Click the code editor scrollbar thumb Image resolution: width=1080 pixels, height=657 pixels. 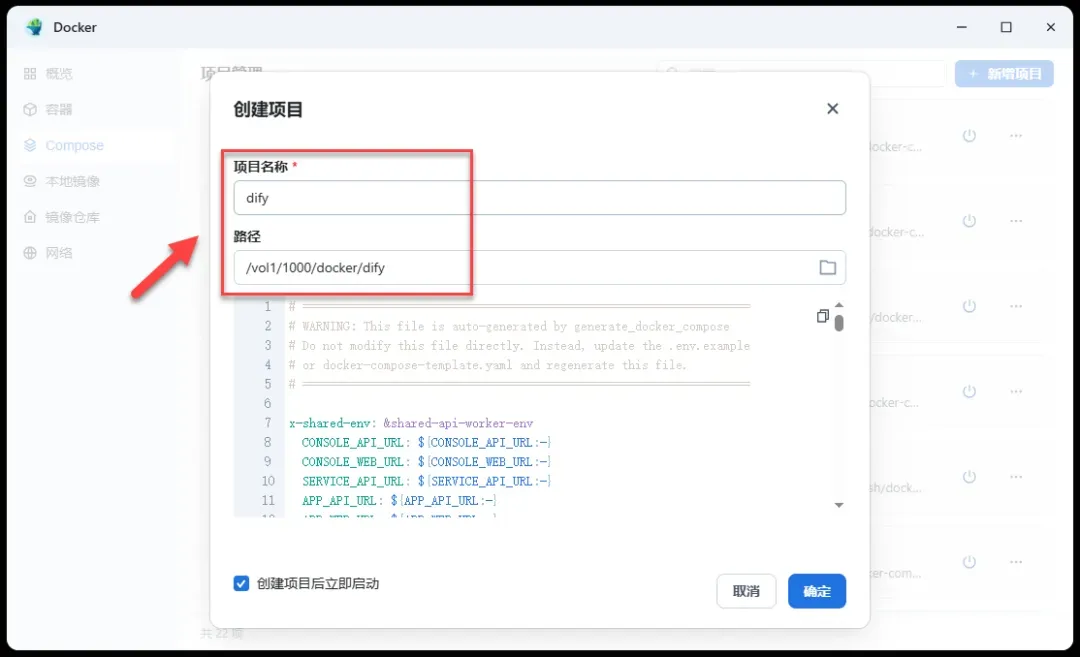(839, 322)
